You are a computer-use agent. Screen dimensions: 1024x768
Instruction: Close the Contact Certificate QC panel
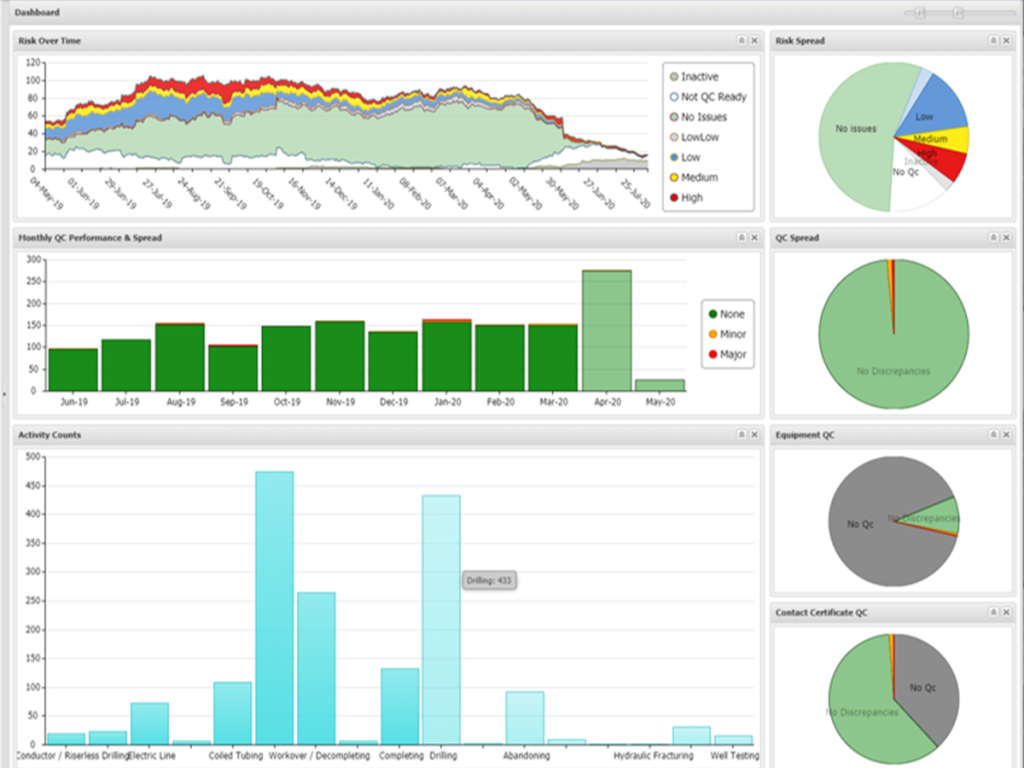[x=1006, y=610]
